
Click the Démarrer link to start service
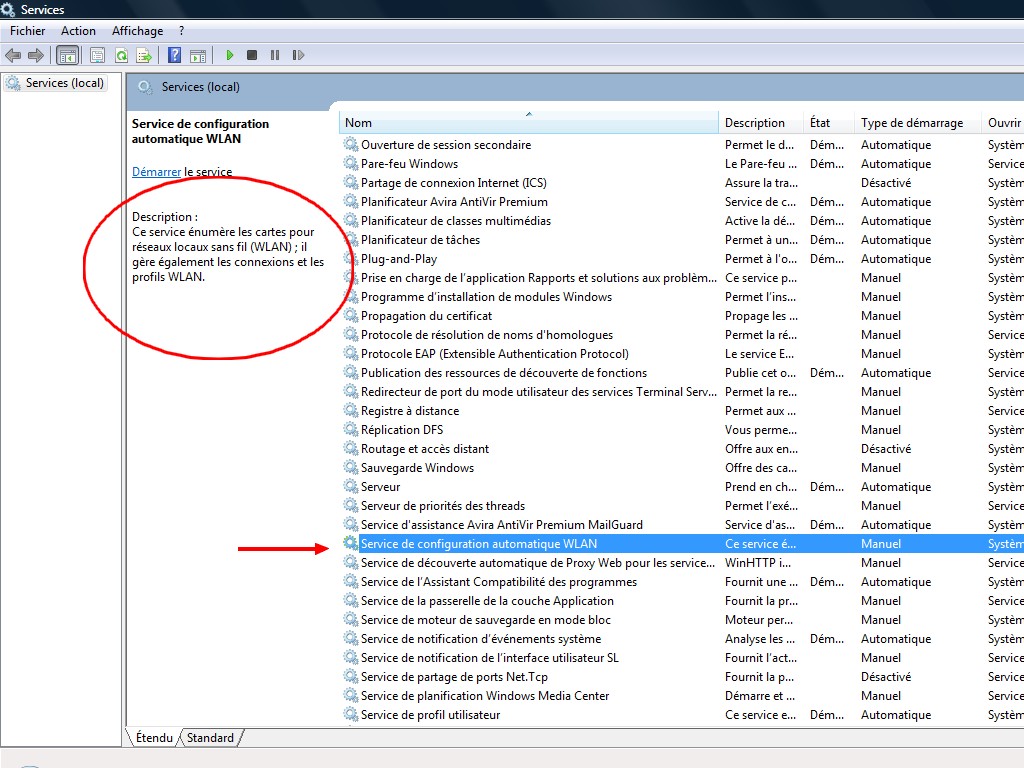[x=156, y=172]
